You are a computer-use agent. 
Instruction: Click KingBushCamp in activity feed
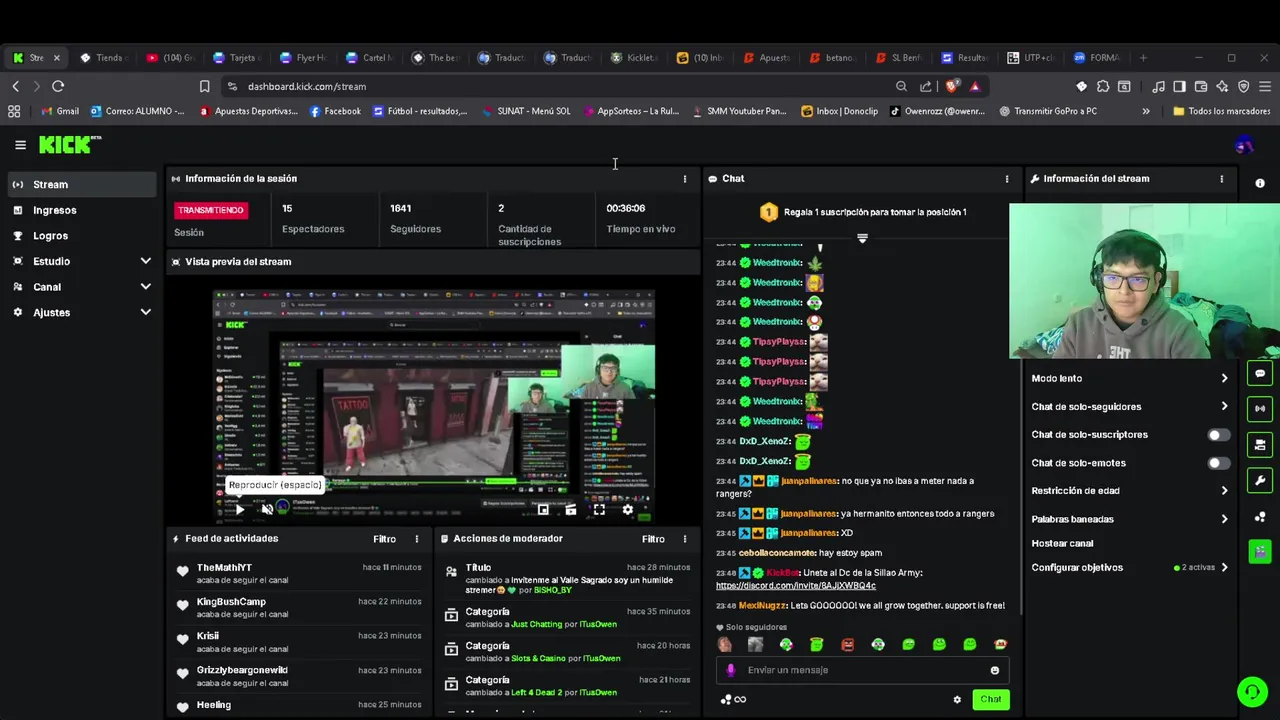231,602
